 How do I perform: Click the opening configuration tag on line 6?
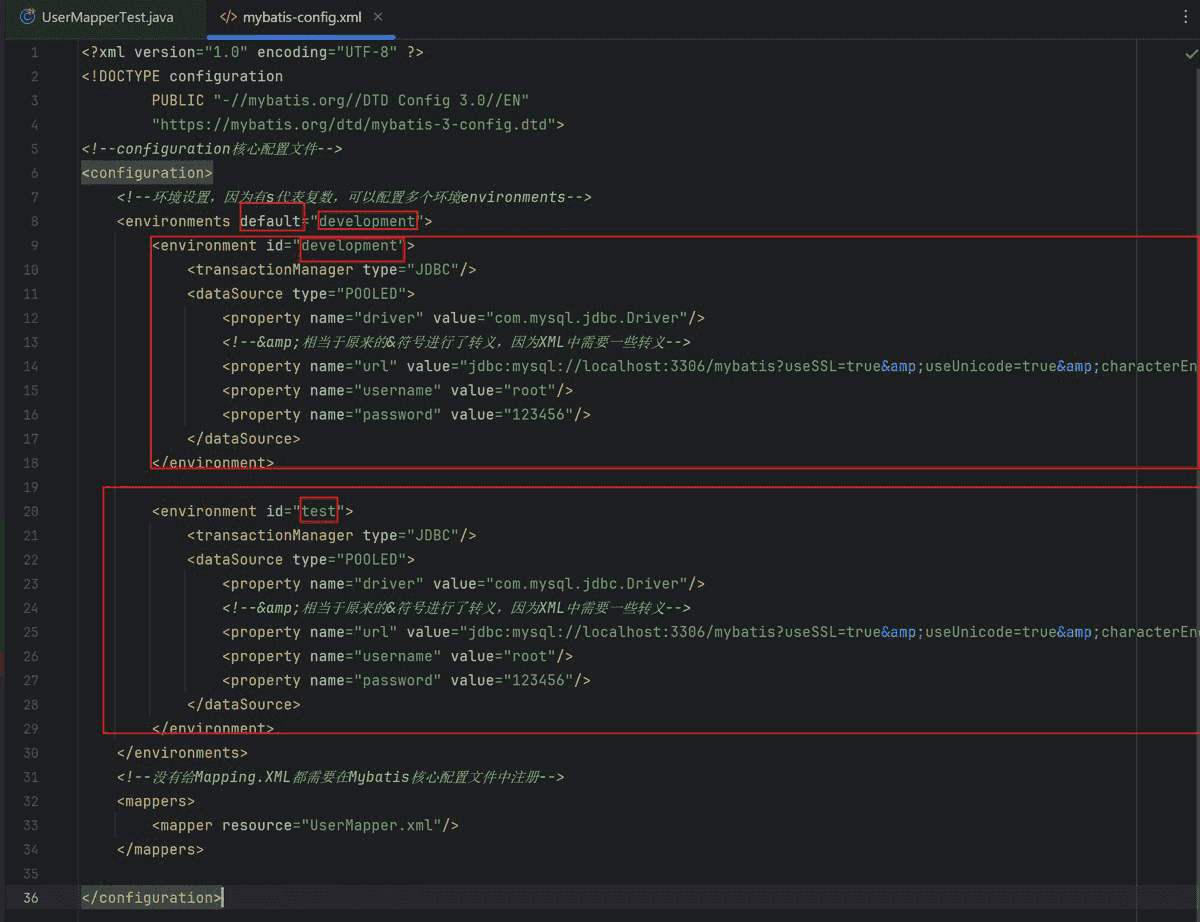pos(147,173)
